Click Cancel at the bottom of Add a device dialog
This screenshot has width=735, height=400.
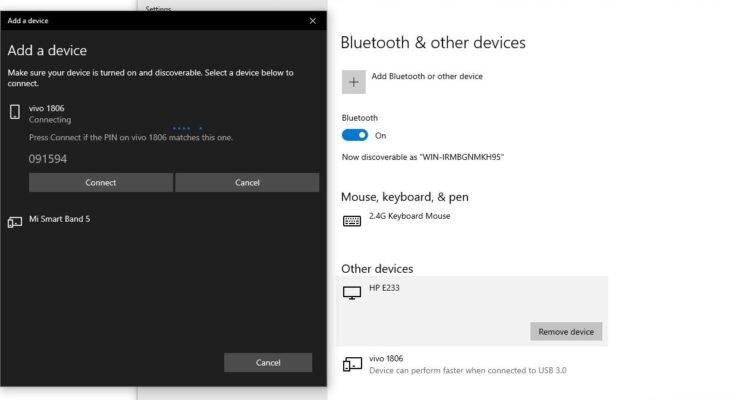[268, 362]
